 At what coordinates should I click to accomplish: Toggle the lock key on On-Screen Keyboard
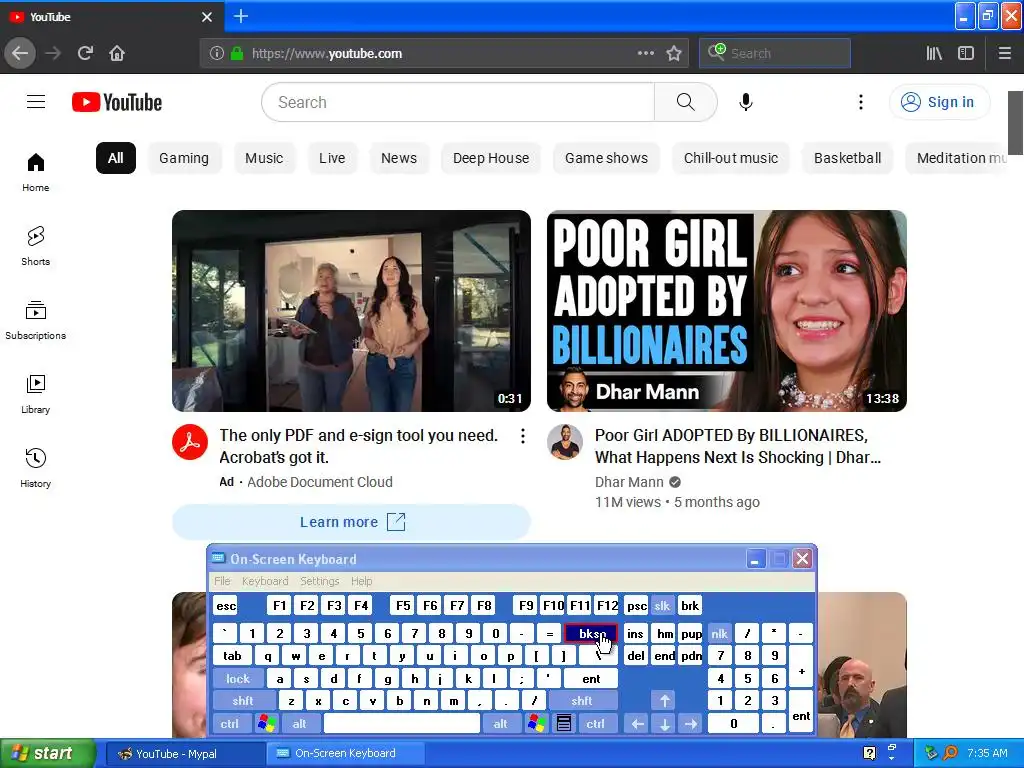(238, 679)
